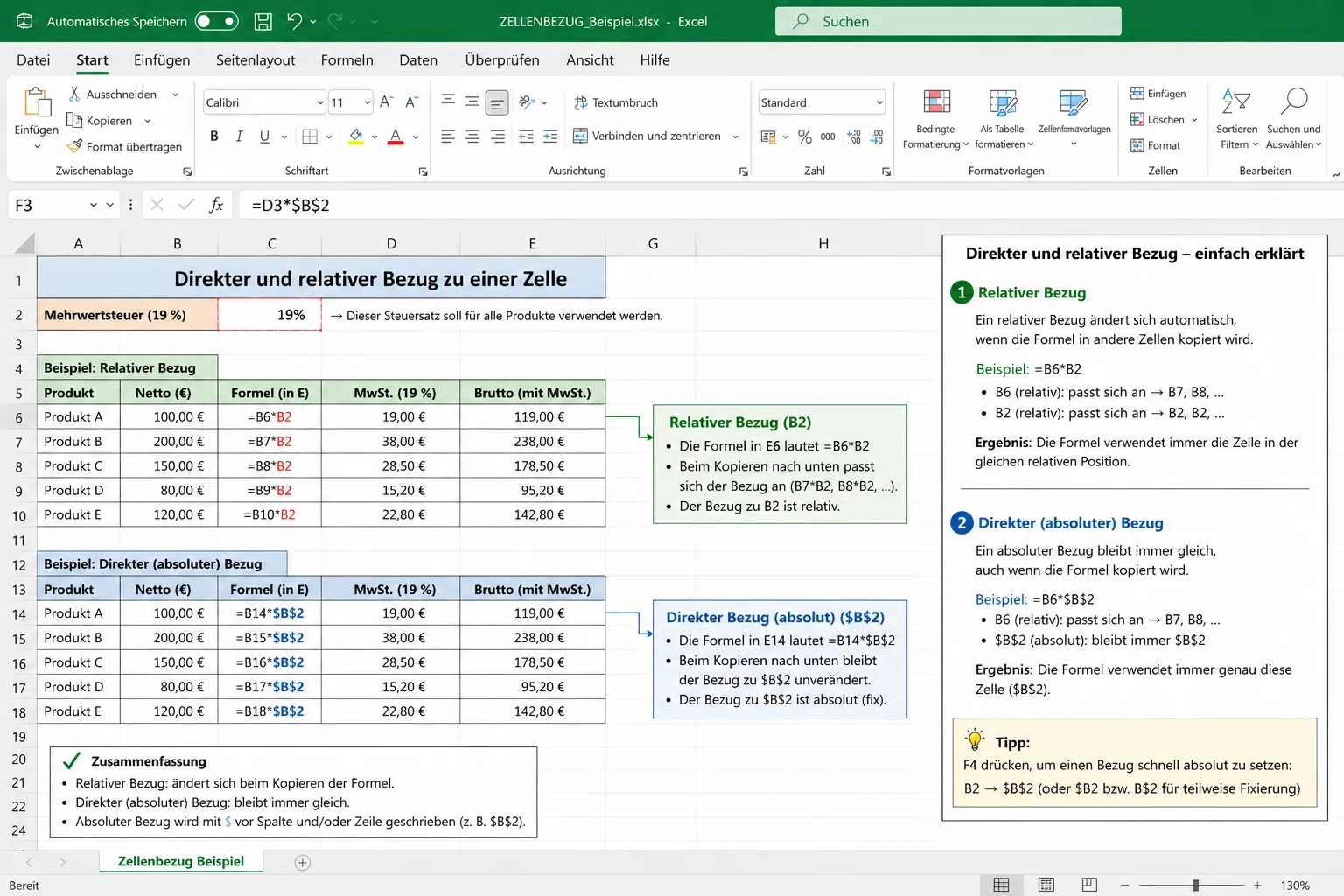Click the Textumbruch wrap text icon

pos(580,102)
